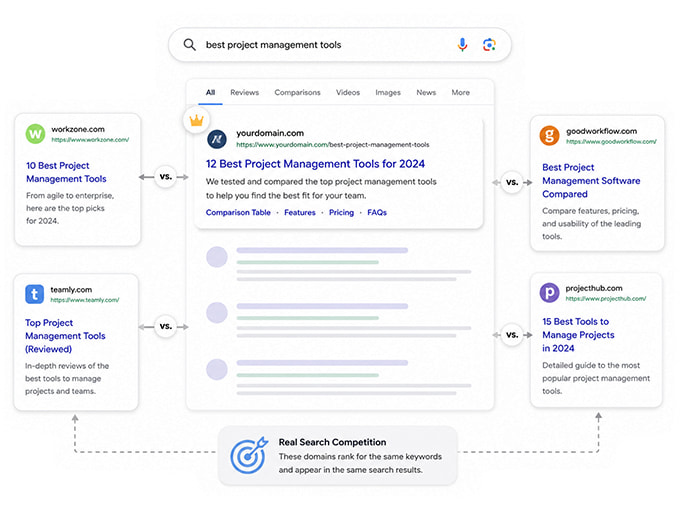This screenshot has height=510, width=680.
Task: Click 'These domains rank for' caption text
Action: (x=360, y=463)
